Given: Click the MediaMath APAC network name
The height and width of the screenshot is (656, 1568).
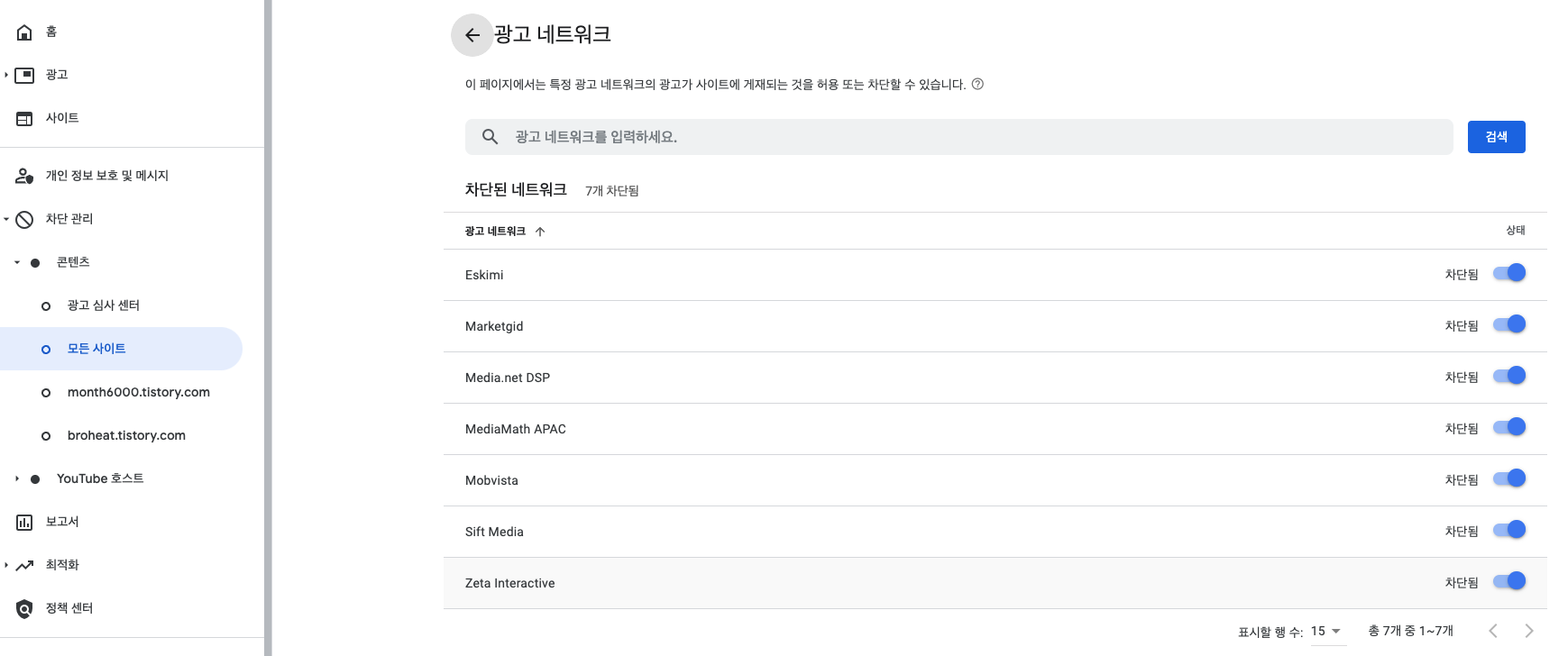Looking at the screenshot, I should 516,429.
